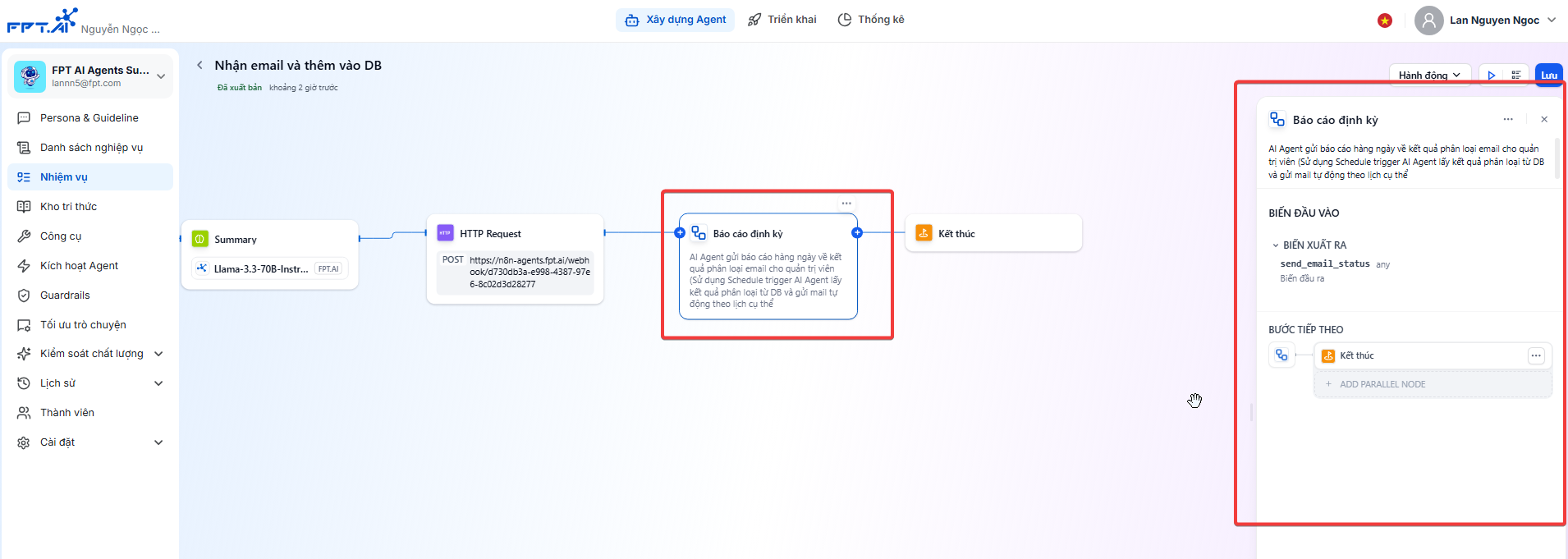Open the Thống kê tab
This screenshot has width=1568, height=559.
[871, 20]
